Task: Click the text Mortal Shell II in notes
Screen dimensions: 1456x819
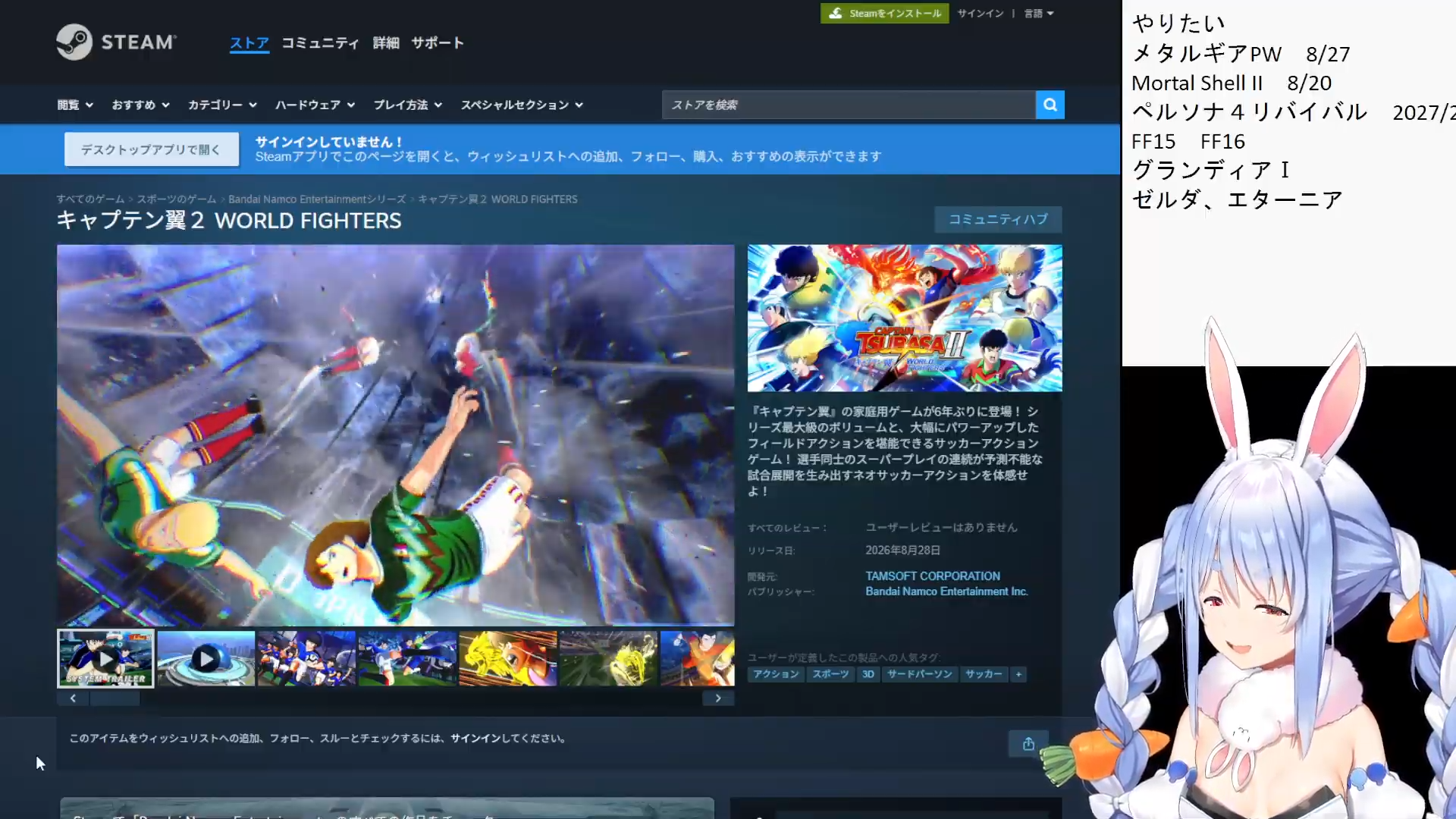Action: coord(1197,83)
